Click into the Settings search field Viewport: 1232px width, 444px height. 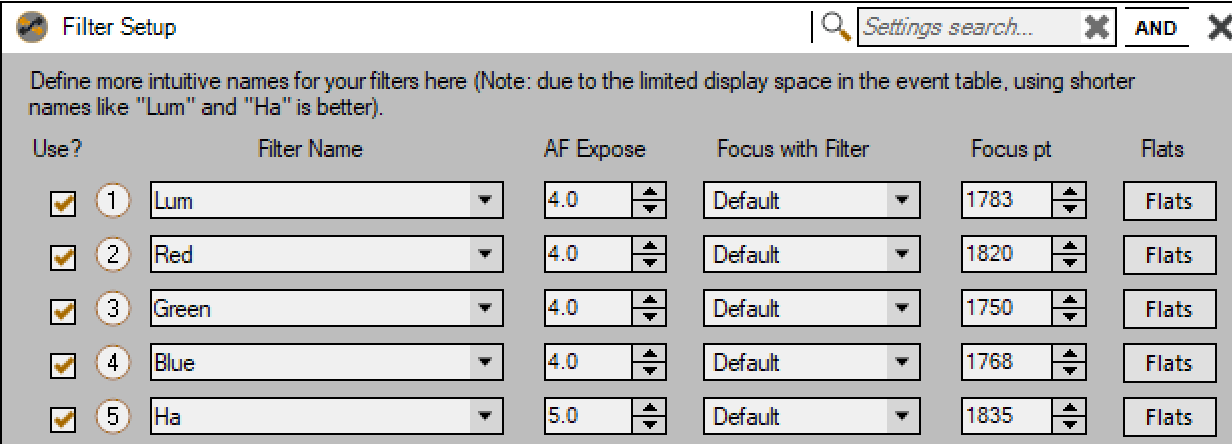968,28
